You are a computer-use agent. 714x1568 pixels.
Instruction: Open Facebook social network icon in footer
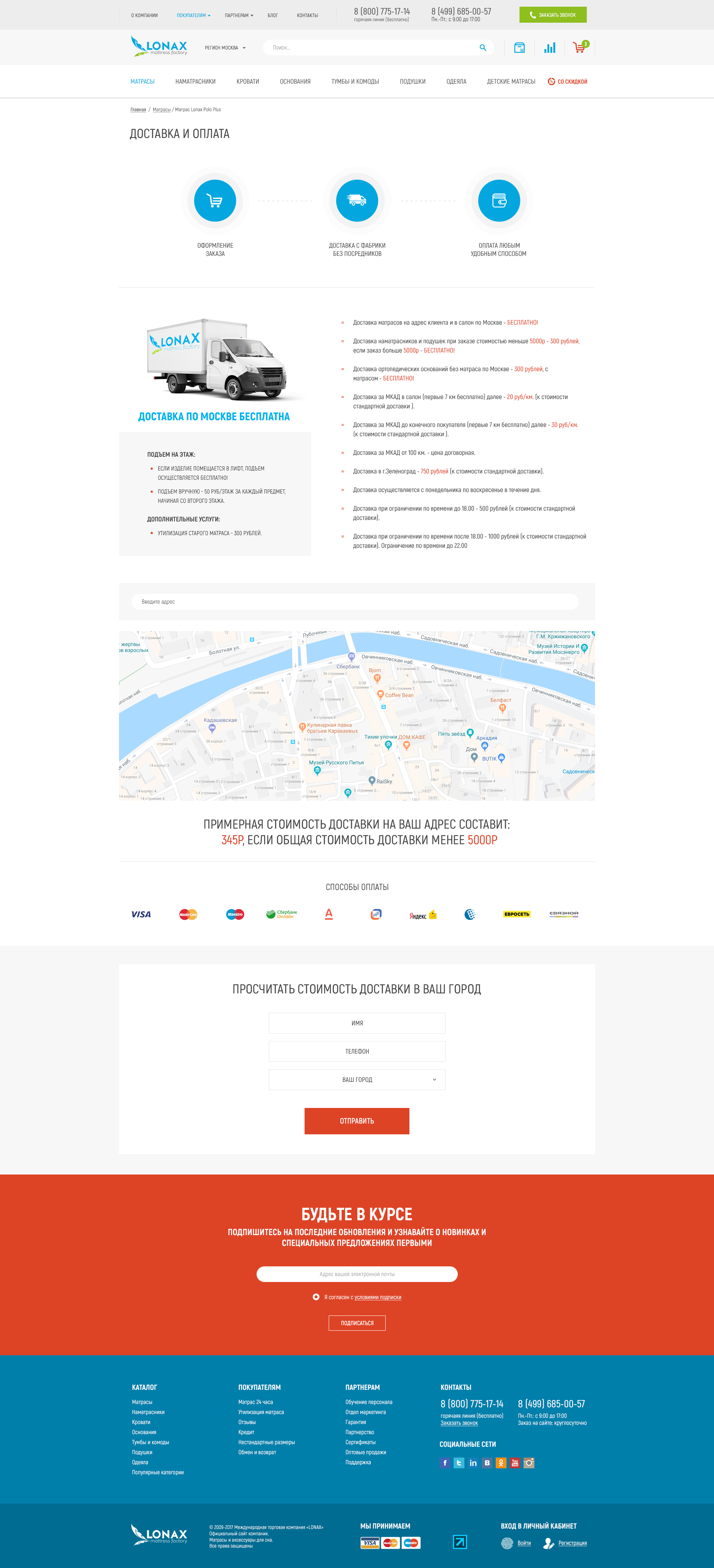pyautogui.click(x=445, y=1463)
